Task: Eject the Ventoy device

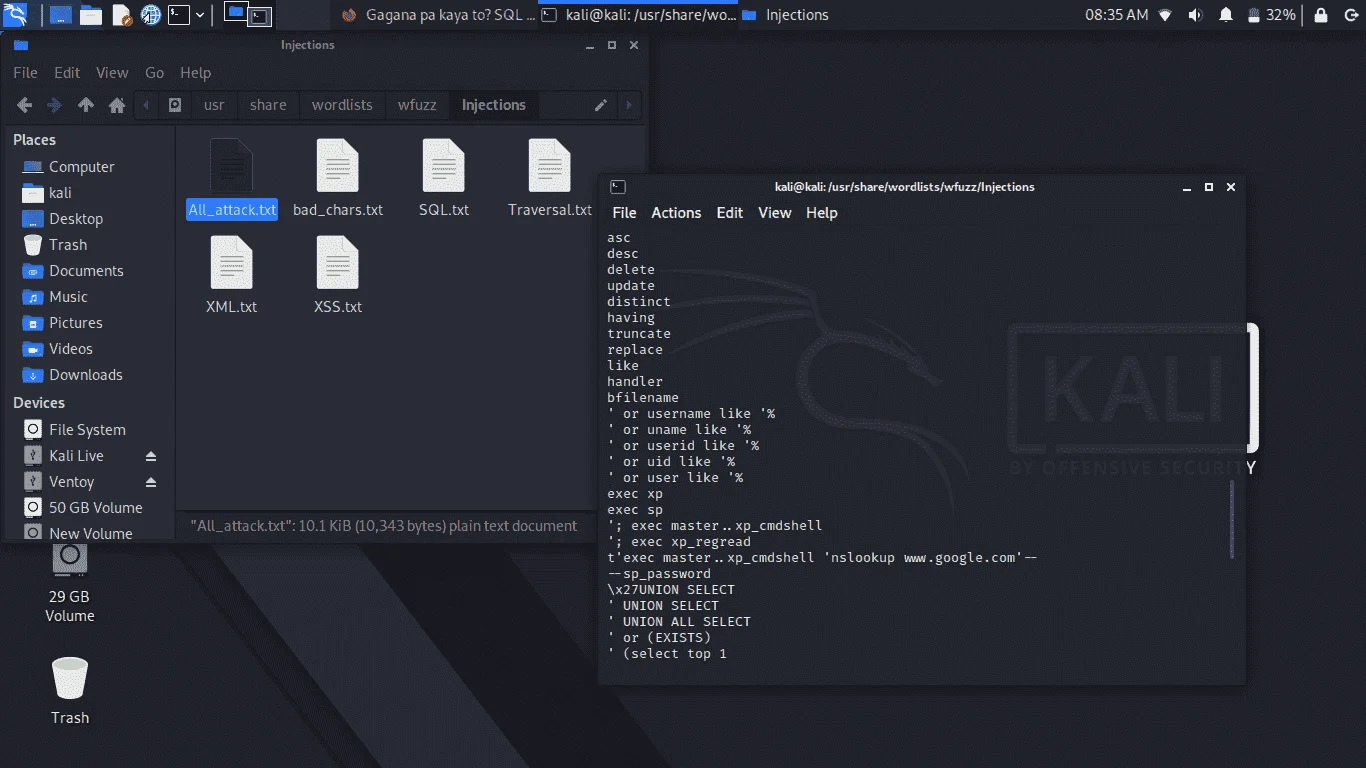Action: (151, 482)
